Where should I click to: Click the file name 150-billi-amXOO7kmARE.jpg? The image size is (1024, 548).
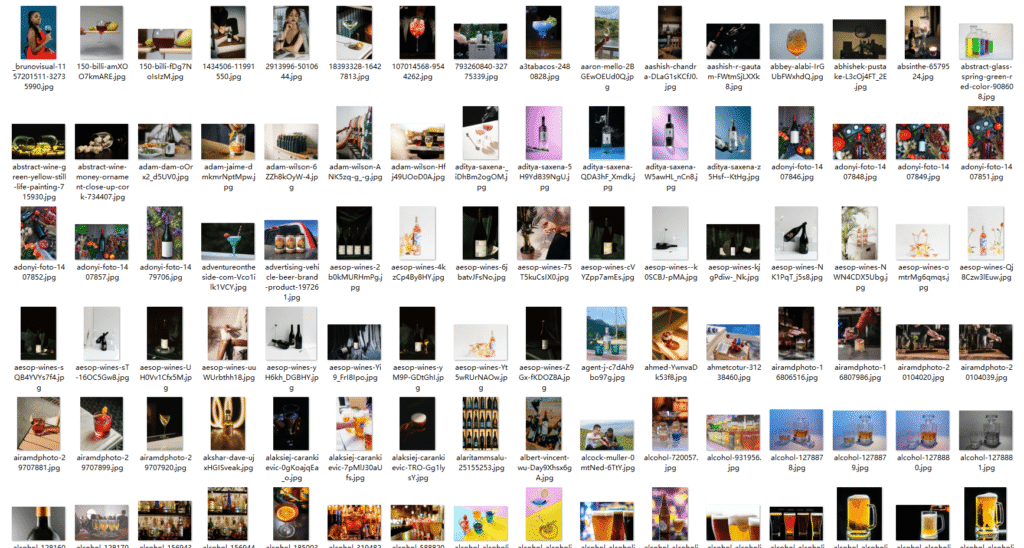[x=102, y=72]
